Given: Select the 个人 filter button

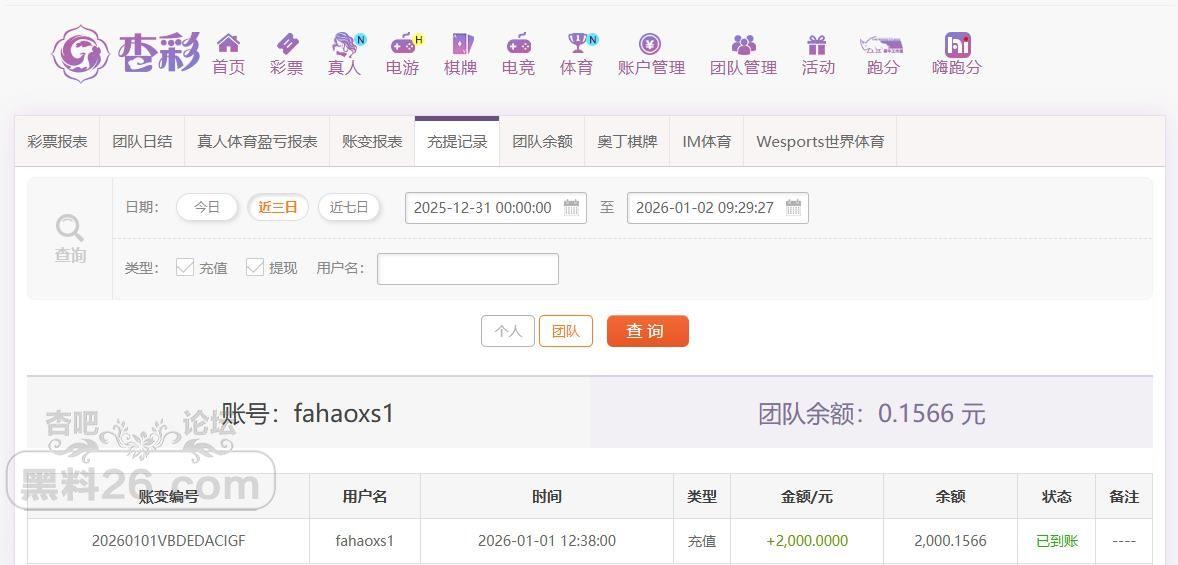Looking at the screenshot, I should [x=507, y=331].
